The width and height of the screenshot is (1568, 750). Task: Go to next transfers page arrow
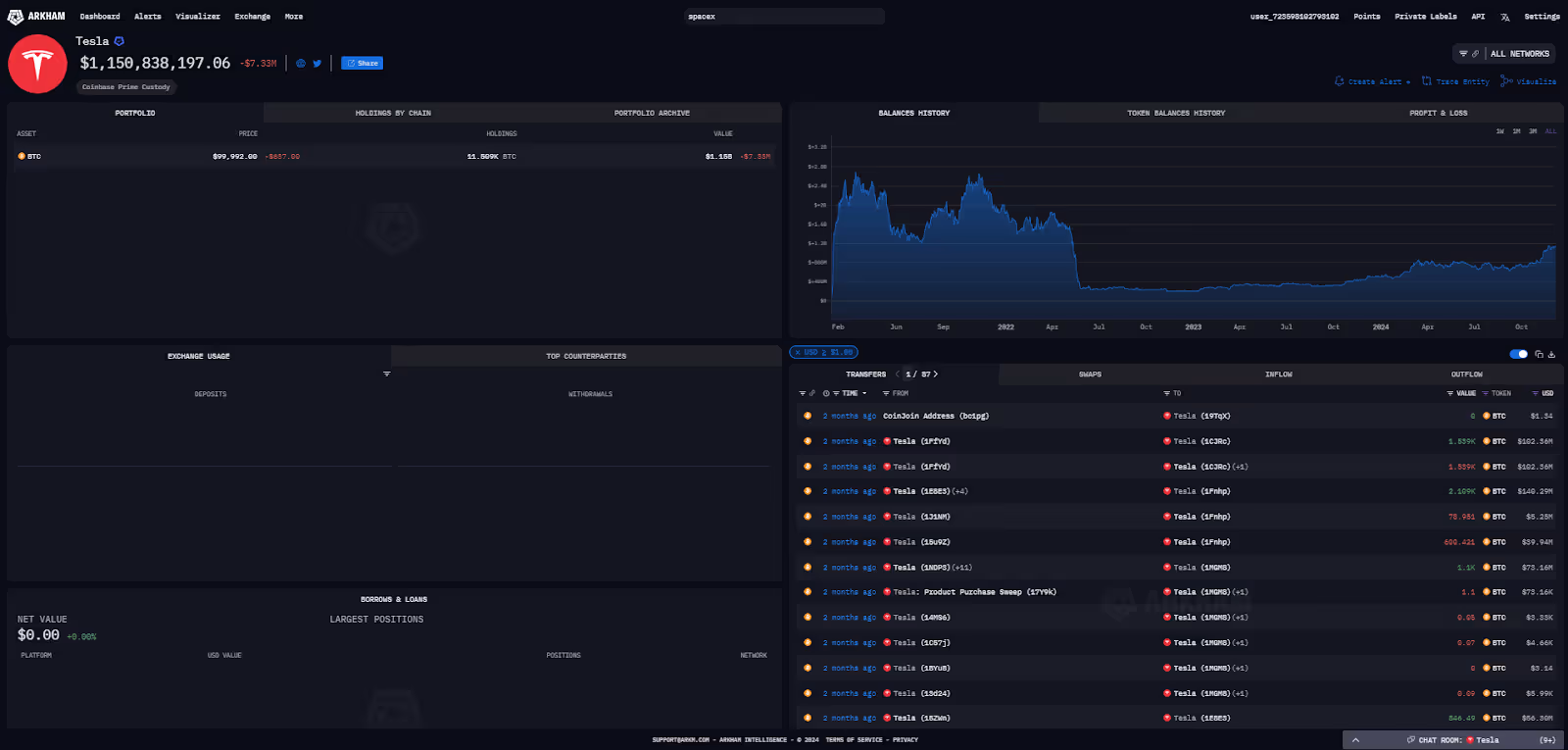pos(935,374)
